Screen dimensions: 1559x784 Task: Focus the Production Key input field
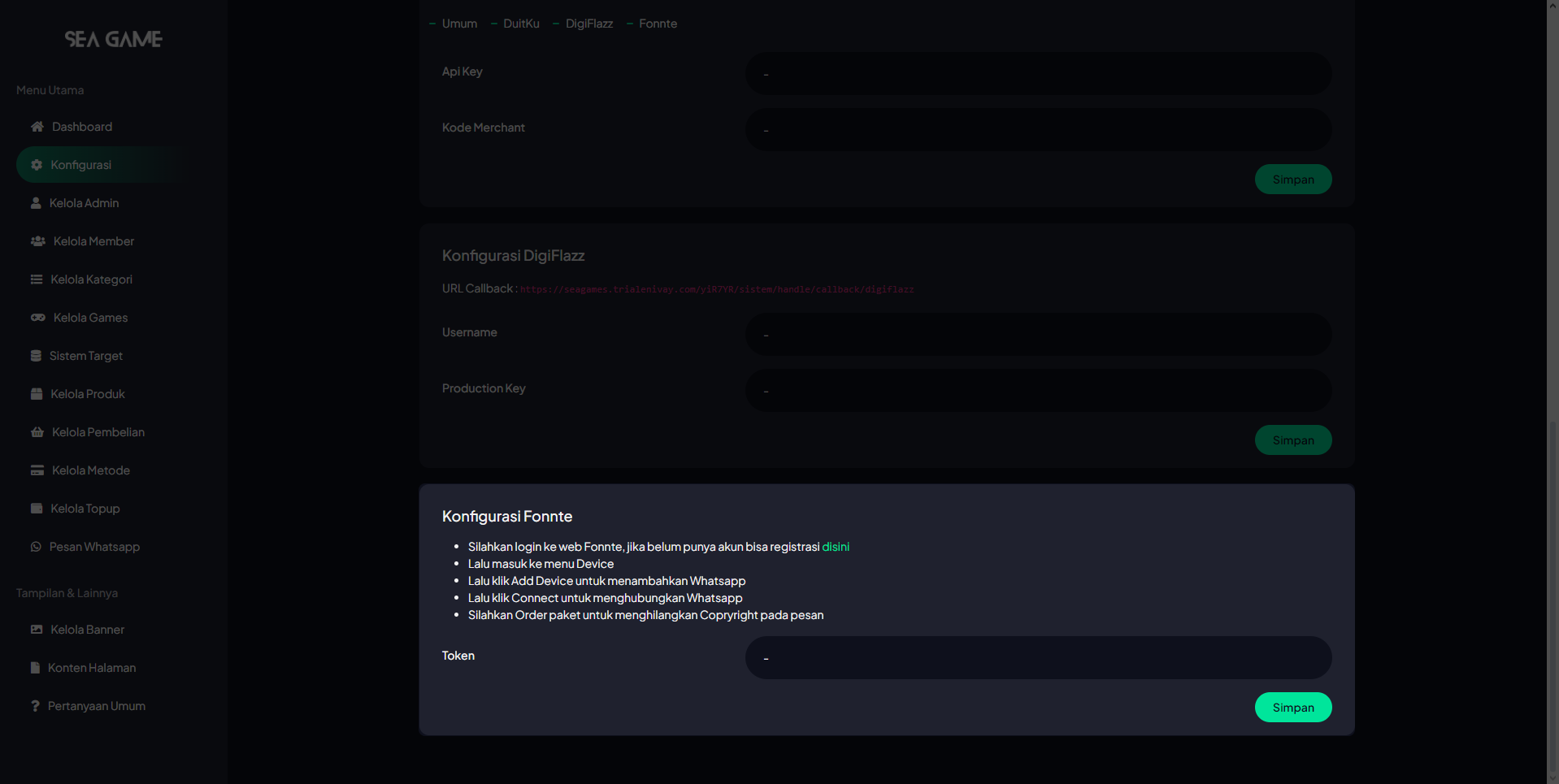tap(1038, 391)
